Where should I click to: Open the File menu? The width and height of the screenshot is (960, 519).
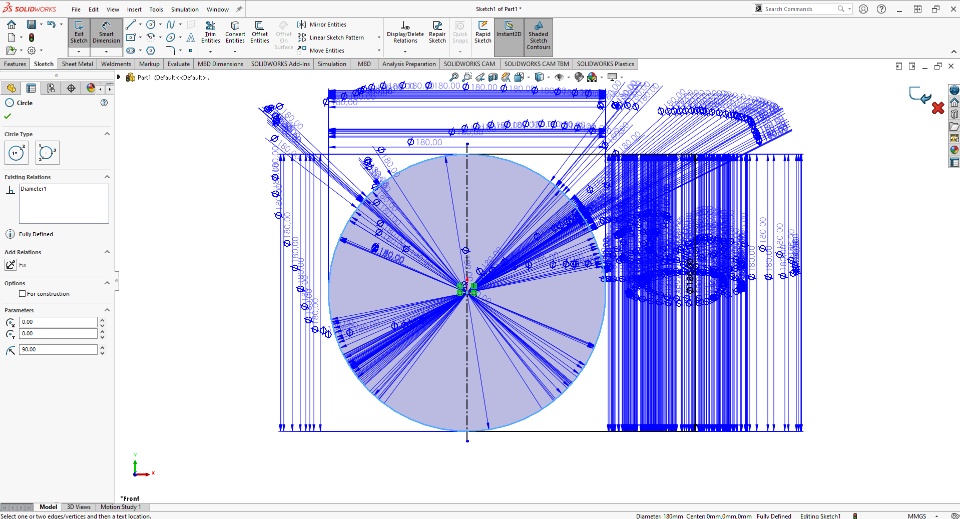coord(76,9)
